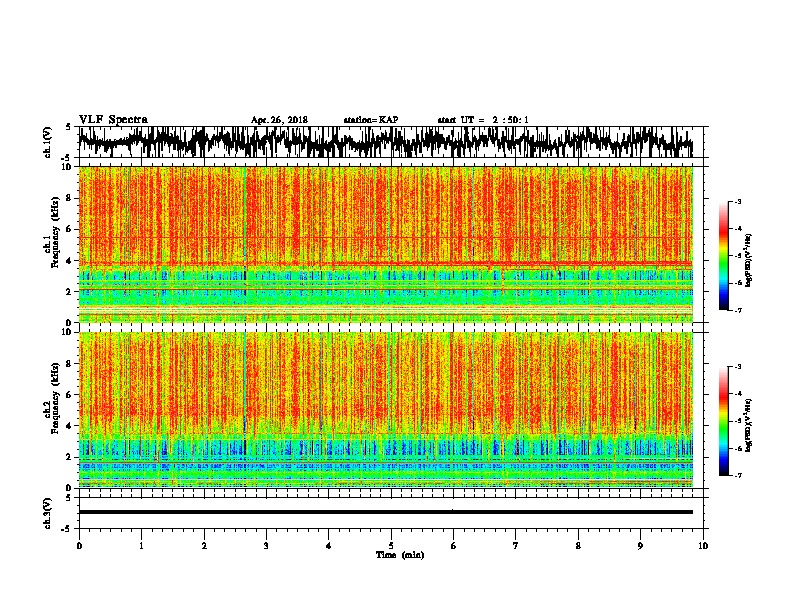Click the 'Time (min)' axis title
792x612 pixels.
(400, 555)
